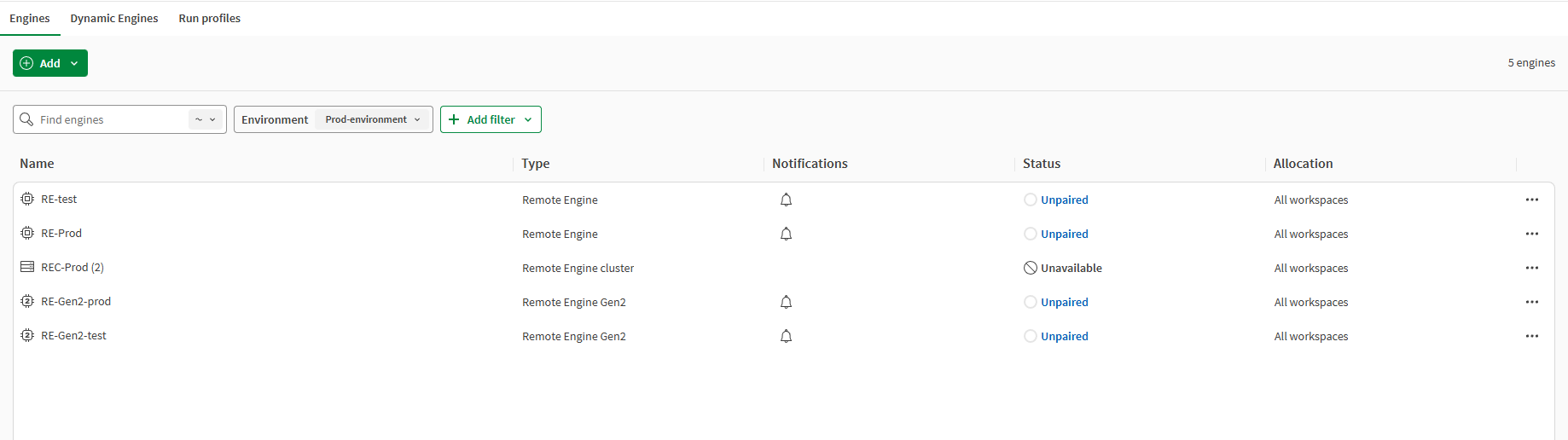1568x440 pixels.
Task: Open the three-dot menu for RE-Prod
Action: 1531,234
